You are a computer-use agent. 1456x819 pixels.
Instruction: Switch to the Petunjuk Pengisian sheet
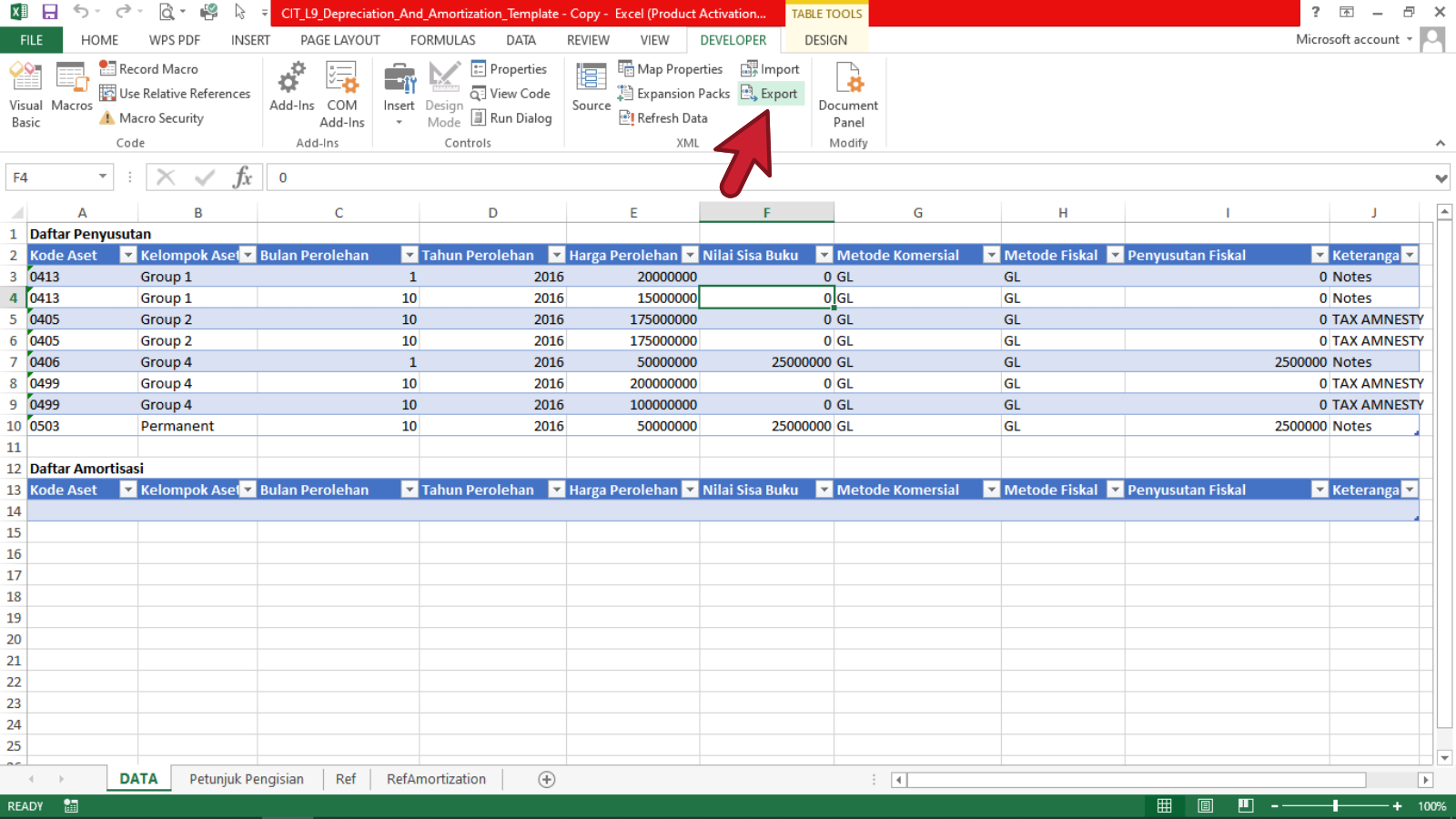pyautogui.click(x=247, y=779)
